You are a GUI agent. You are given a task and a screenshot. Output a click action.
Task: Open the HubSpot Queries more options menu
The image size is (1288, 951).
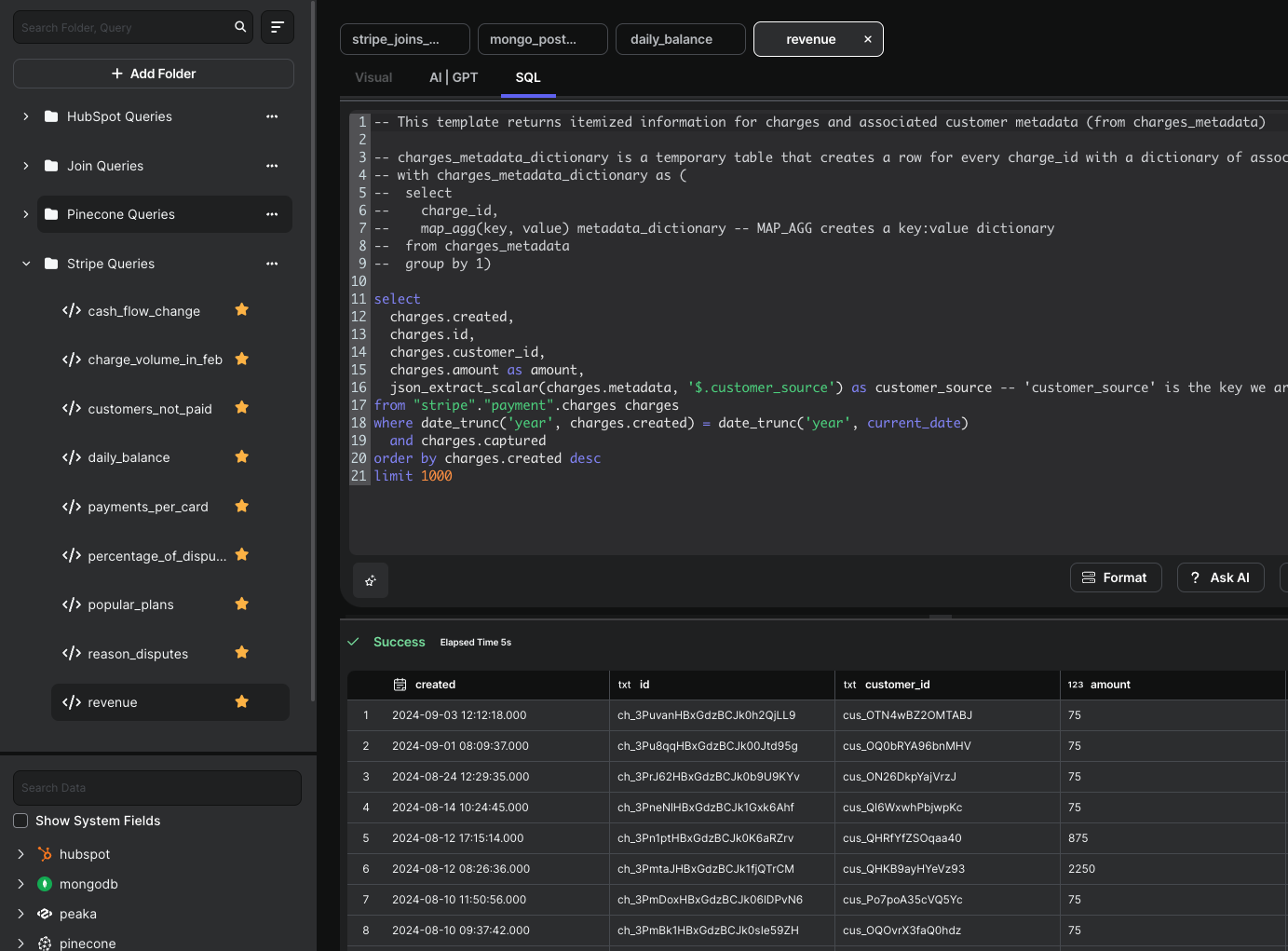click(x=272, y=116)
